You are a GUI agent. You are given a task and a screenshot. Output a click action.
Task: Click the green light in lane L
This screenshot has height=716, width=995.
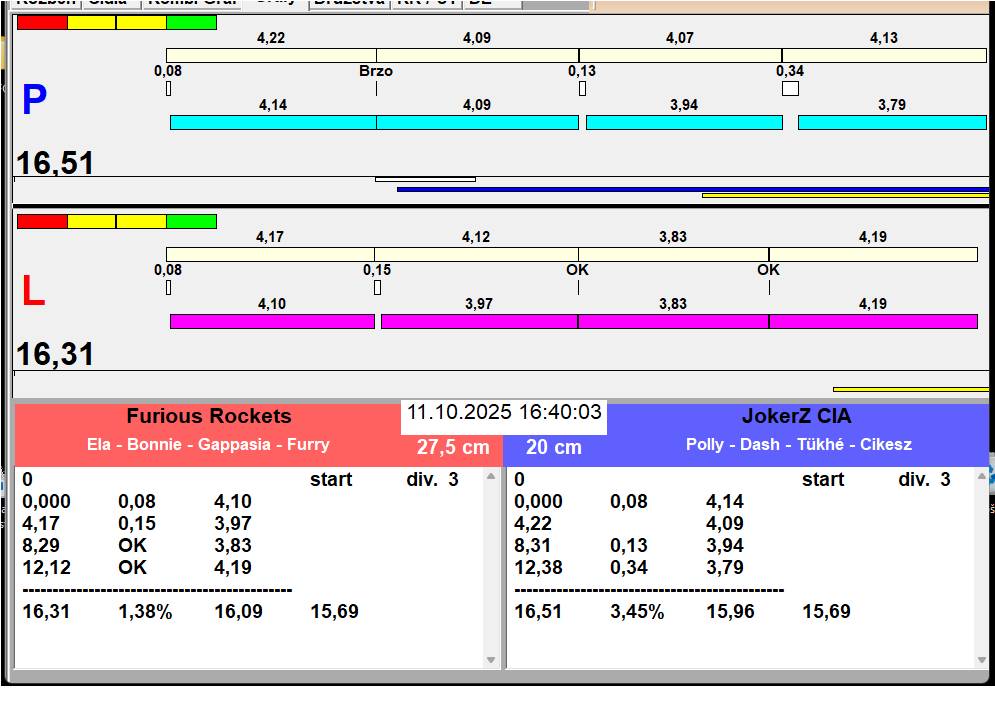pyautogui.click(x=191, y=221)
